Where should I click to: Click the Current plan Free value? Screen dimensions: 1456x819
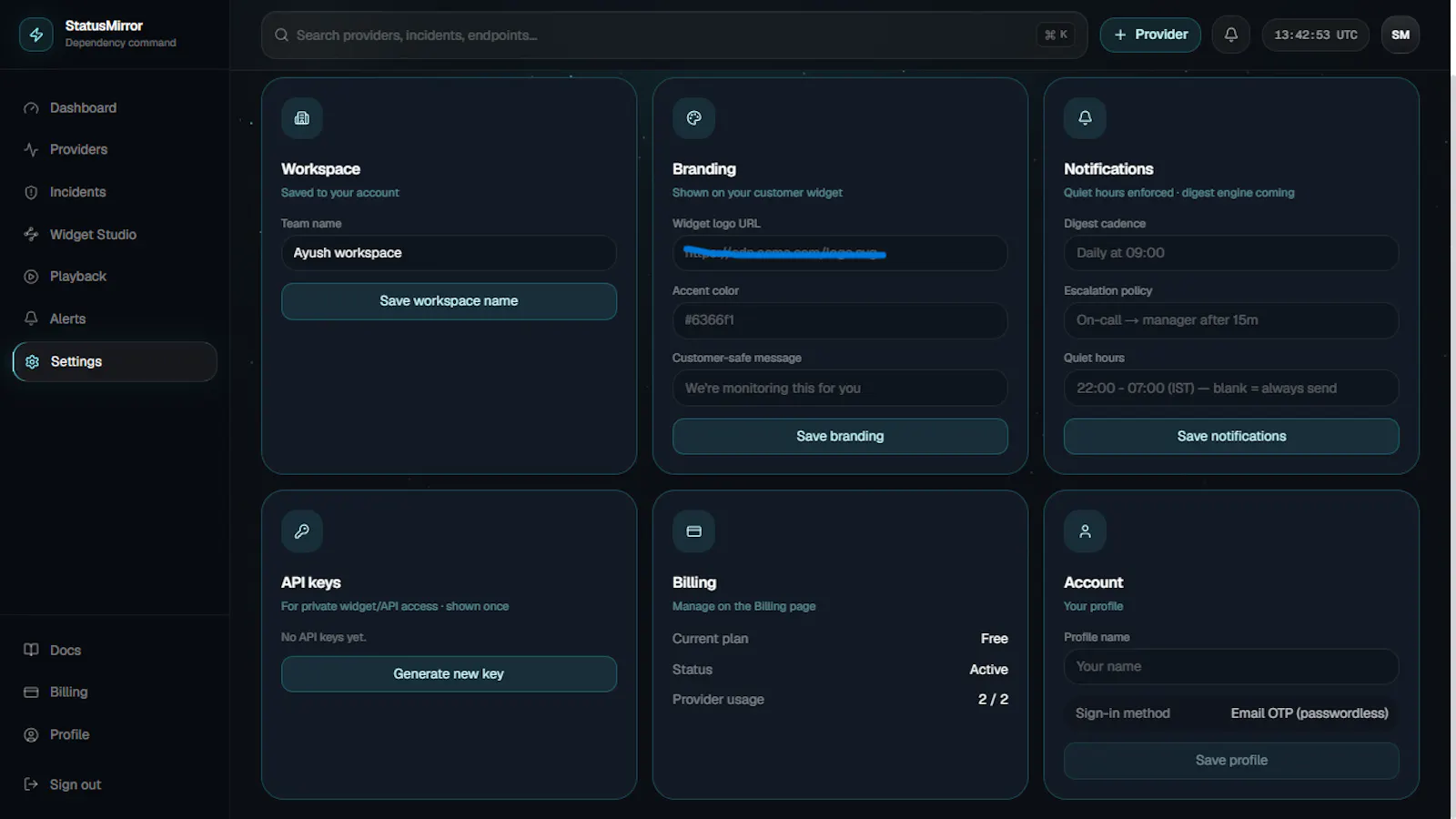point(994,639)
